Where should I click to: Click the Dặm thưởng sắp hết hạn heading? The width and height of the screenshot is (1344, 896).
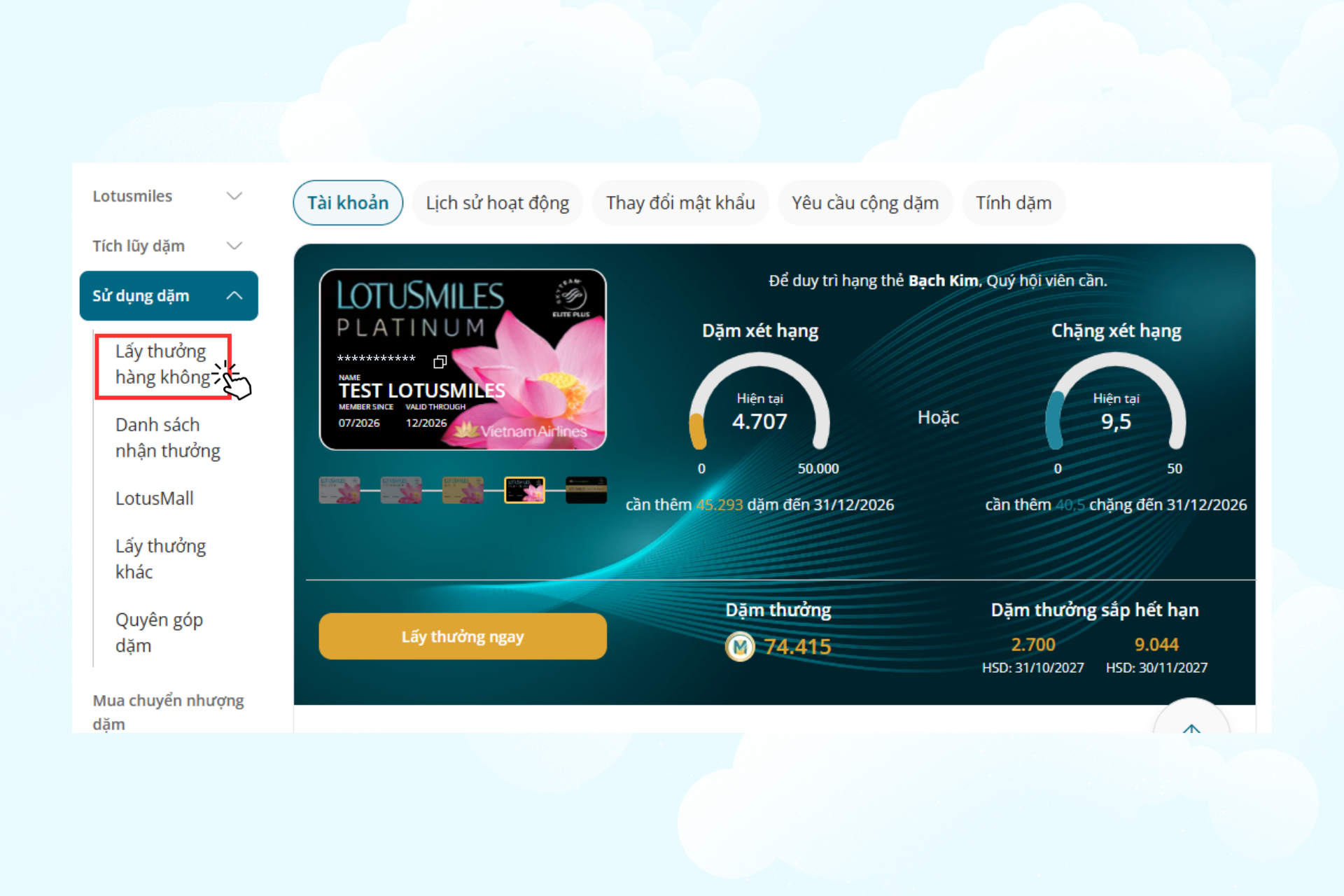[1095, 610]
